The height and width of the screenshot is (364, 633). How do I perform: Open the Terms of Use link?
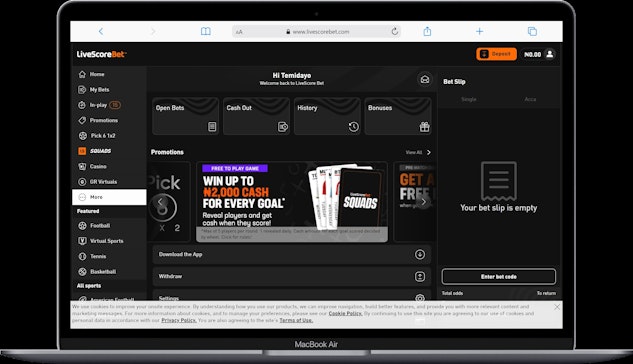point(296,320)
